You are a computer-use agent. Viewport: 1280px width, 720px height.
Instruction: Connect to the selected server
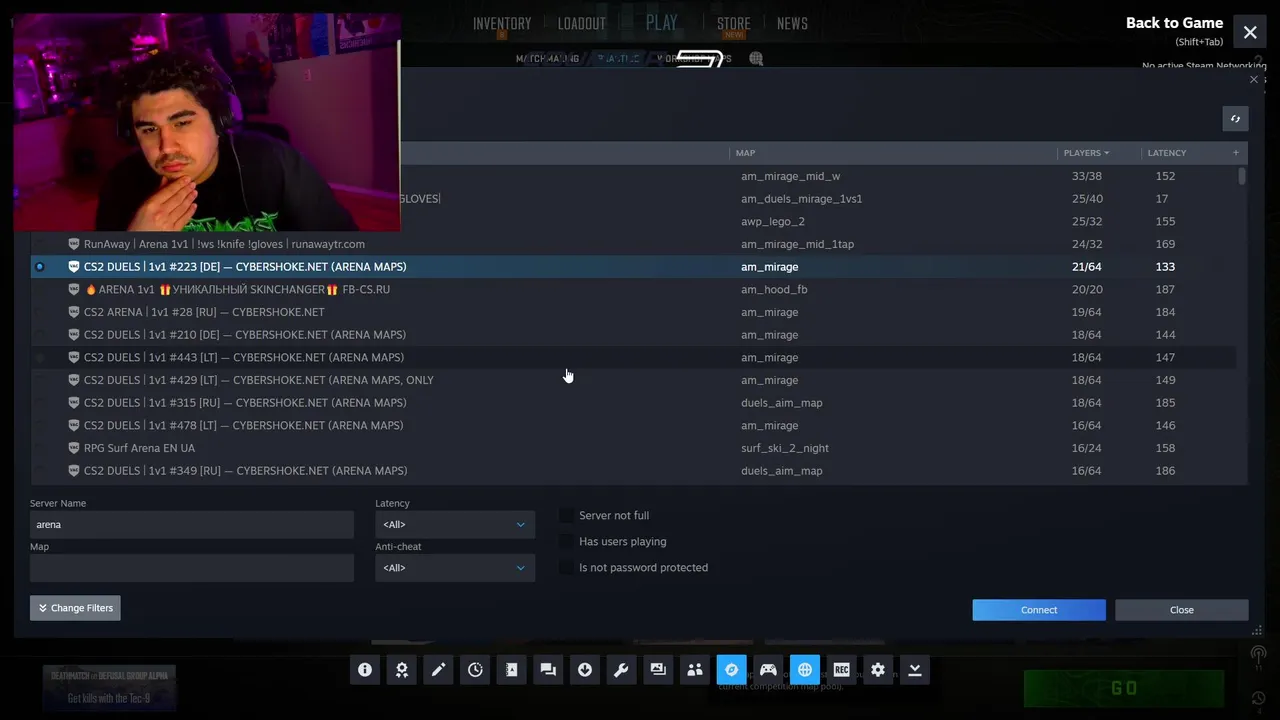point(1039,610)
